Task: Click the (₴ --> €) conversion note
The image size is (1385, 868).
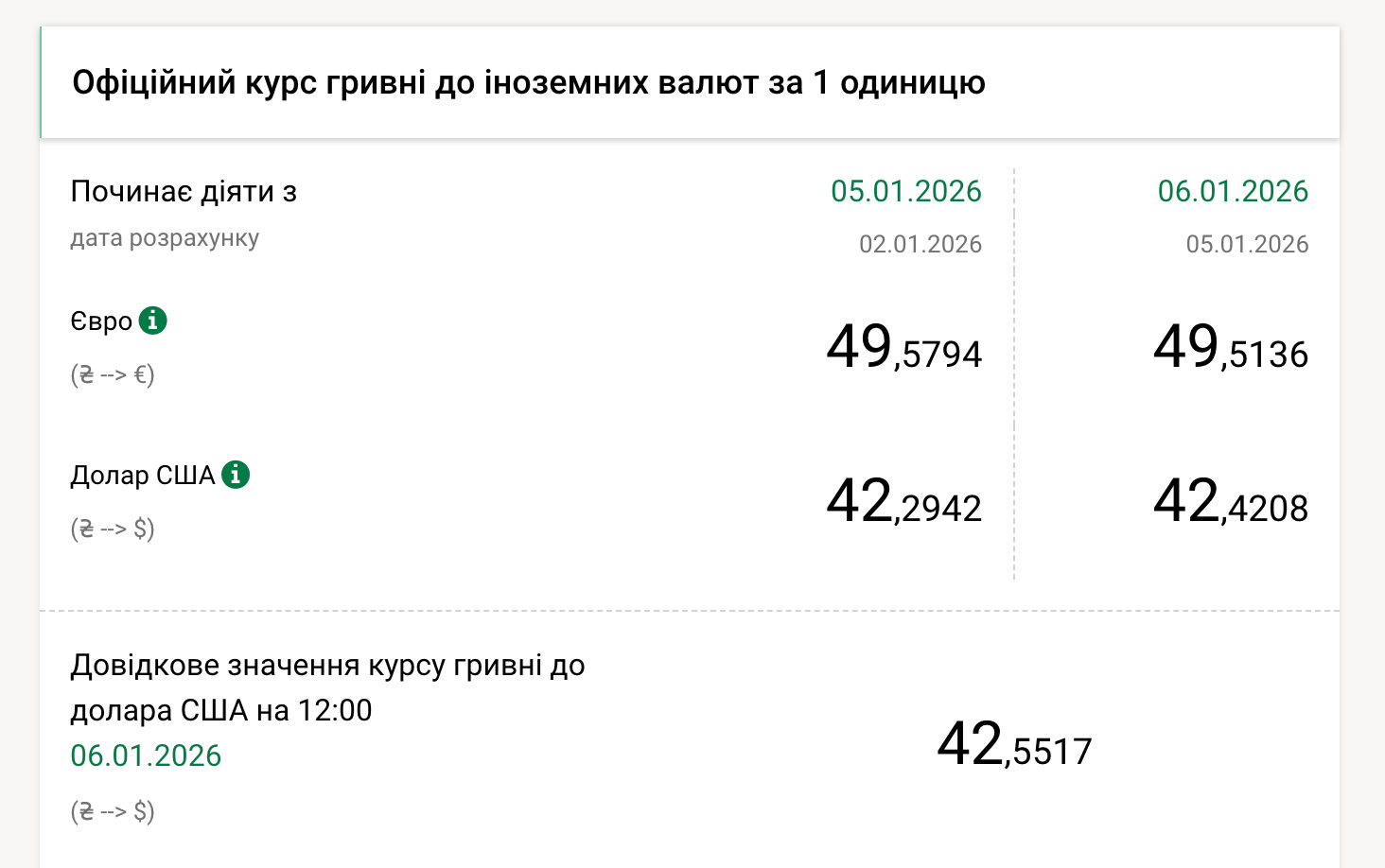Action: coord(113,374)
